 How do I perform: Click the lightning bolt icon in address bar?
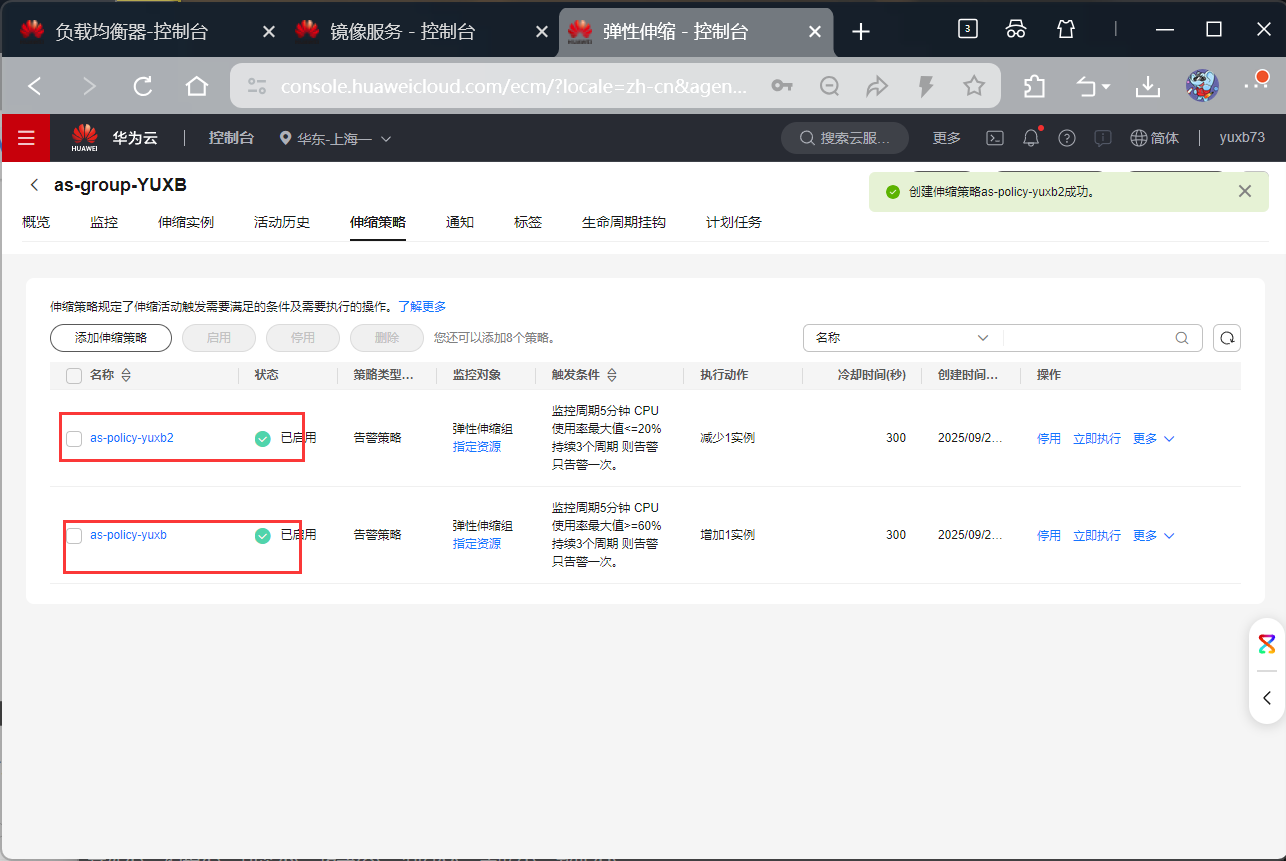(x=926, y=87)
